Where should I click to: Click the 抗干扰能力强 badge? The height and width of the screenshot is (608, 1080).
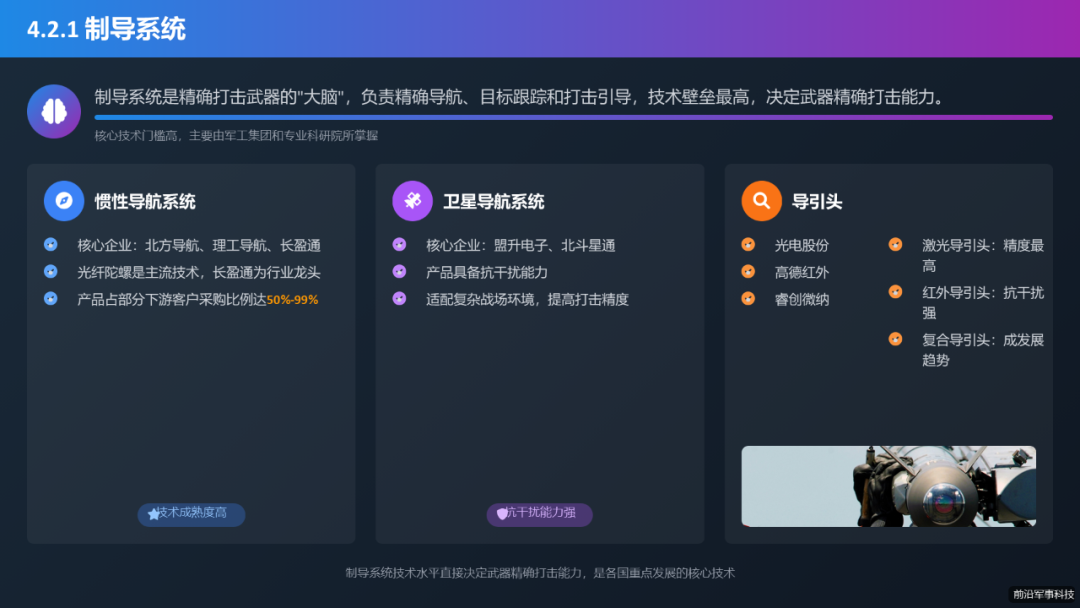[x=539, y=514]
